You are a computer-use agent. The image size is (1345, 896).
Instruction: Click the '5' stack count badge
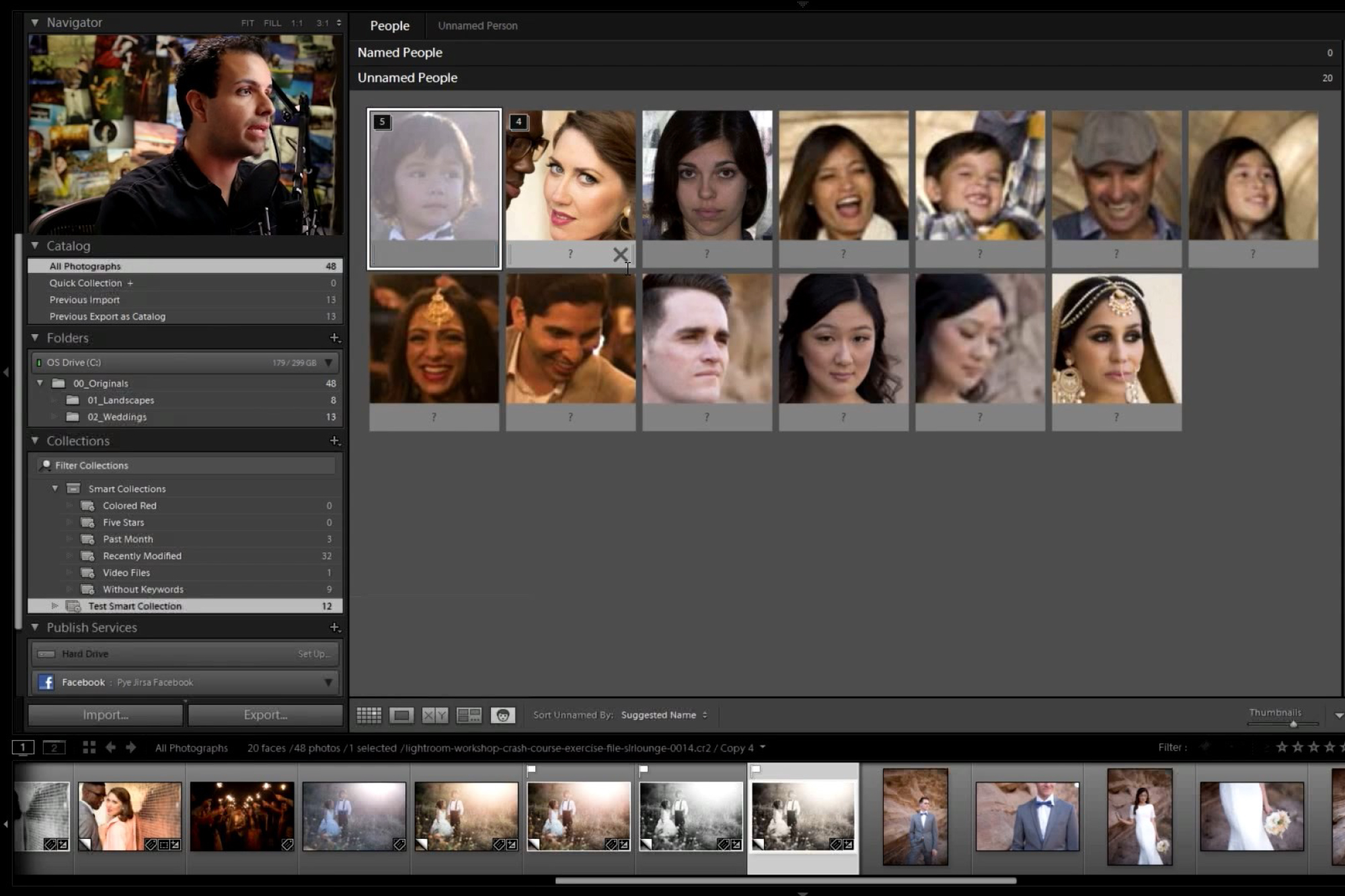point(382,122)
